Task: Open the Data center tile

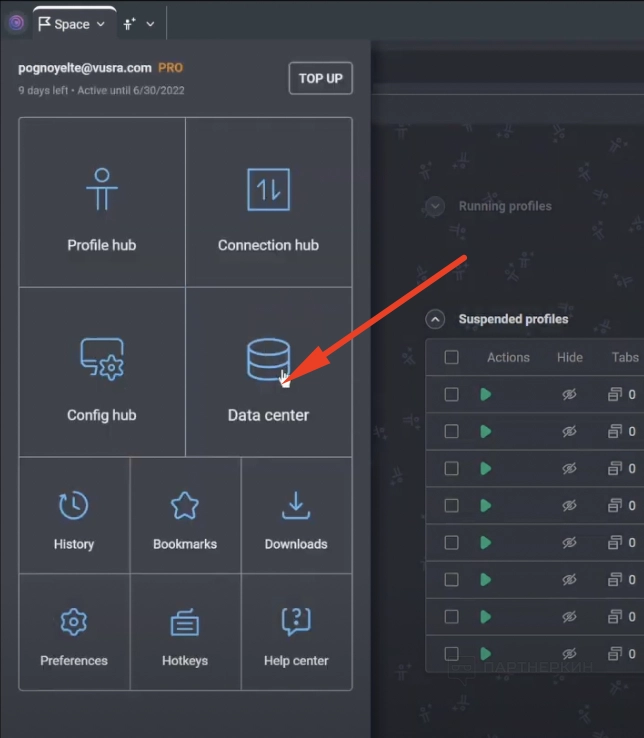Action: [x=268, y=373]
